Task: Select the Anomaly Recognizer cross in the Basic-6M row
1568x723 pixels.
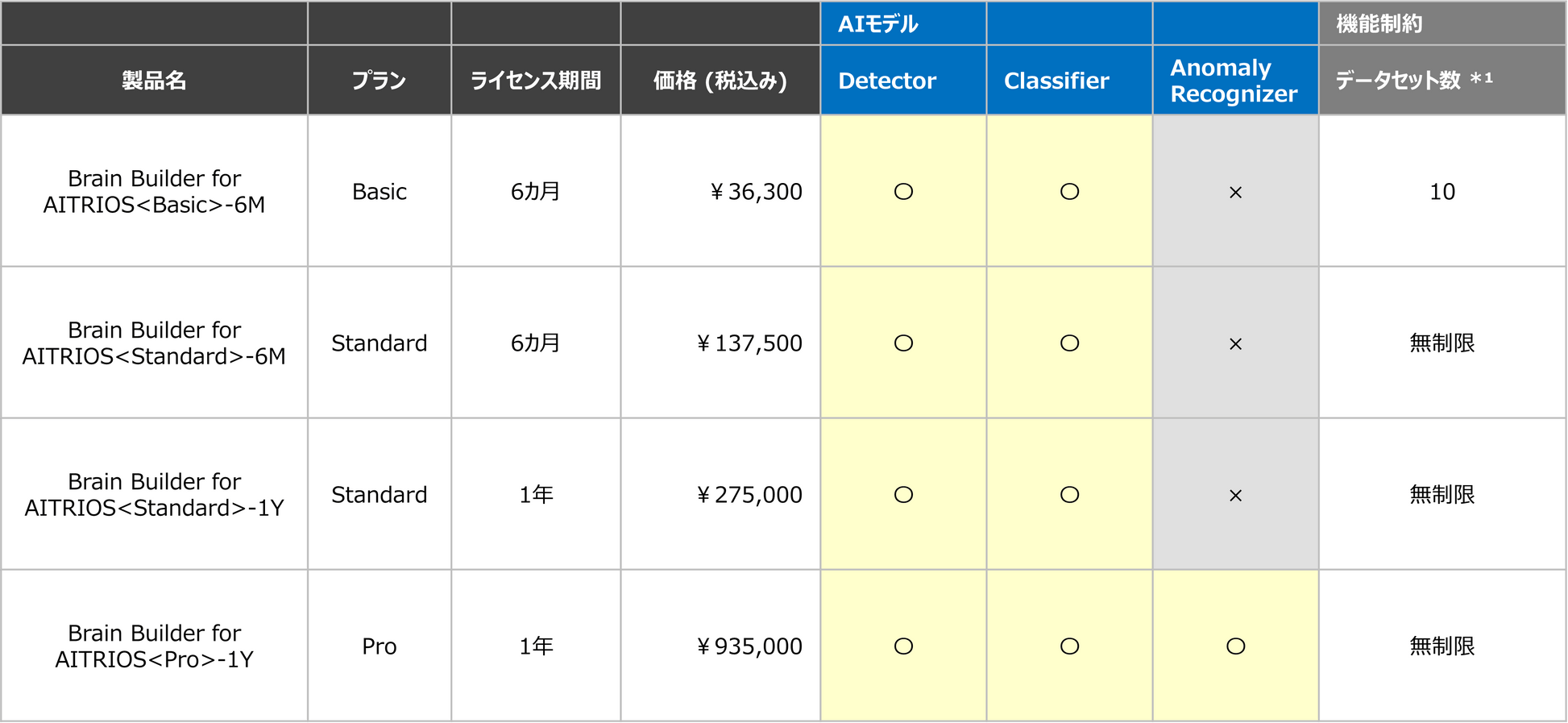Action: click(1235, 193)
